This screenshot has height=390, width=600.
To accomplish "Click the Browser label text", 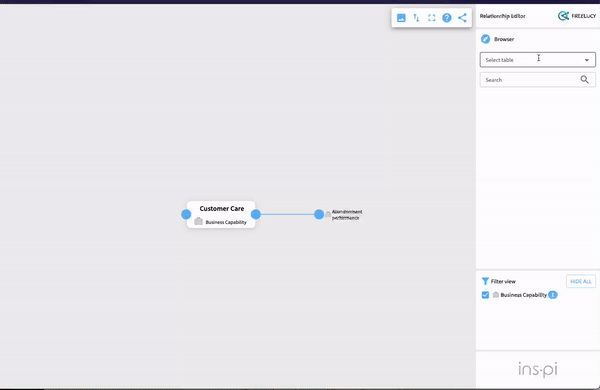I will [504, 39].
